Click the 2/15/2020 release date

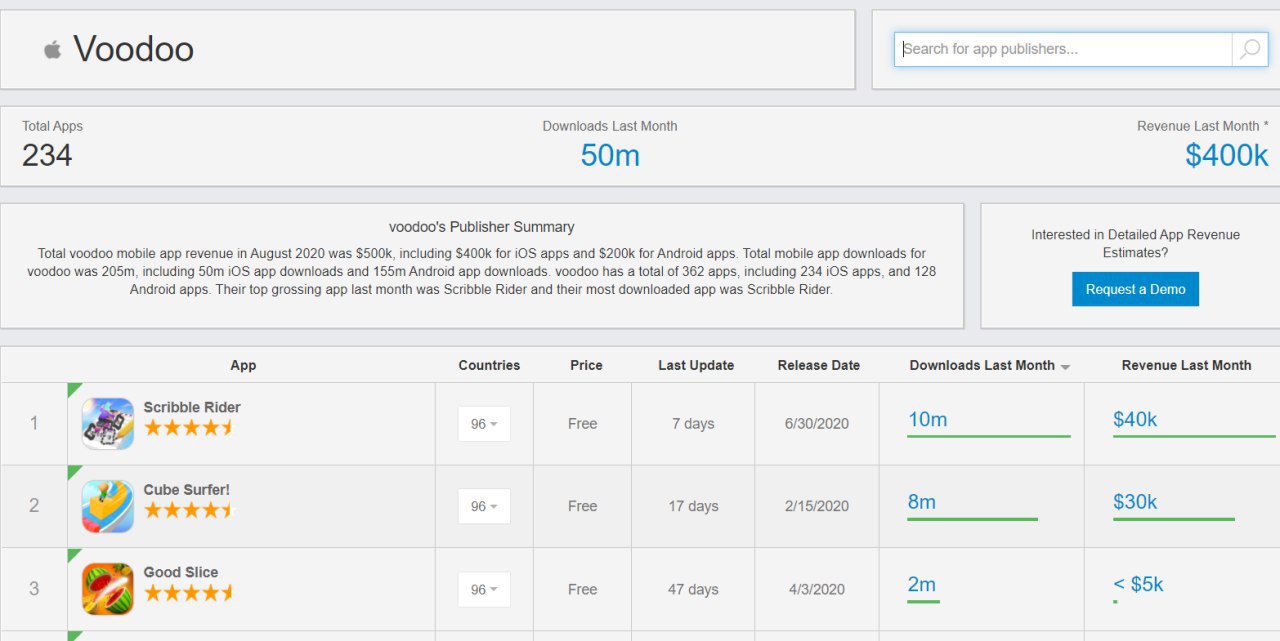(817, 506)
